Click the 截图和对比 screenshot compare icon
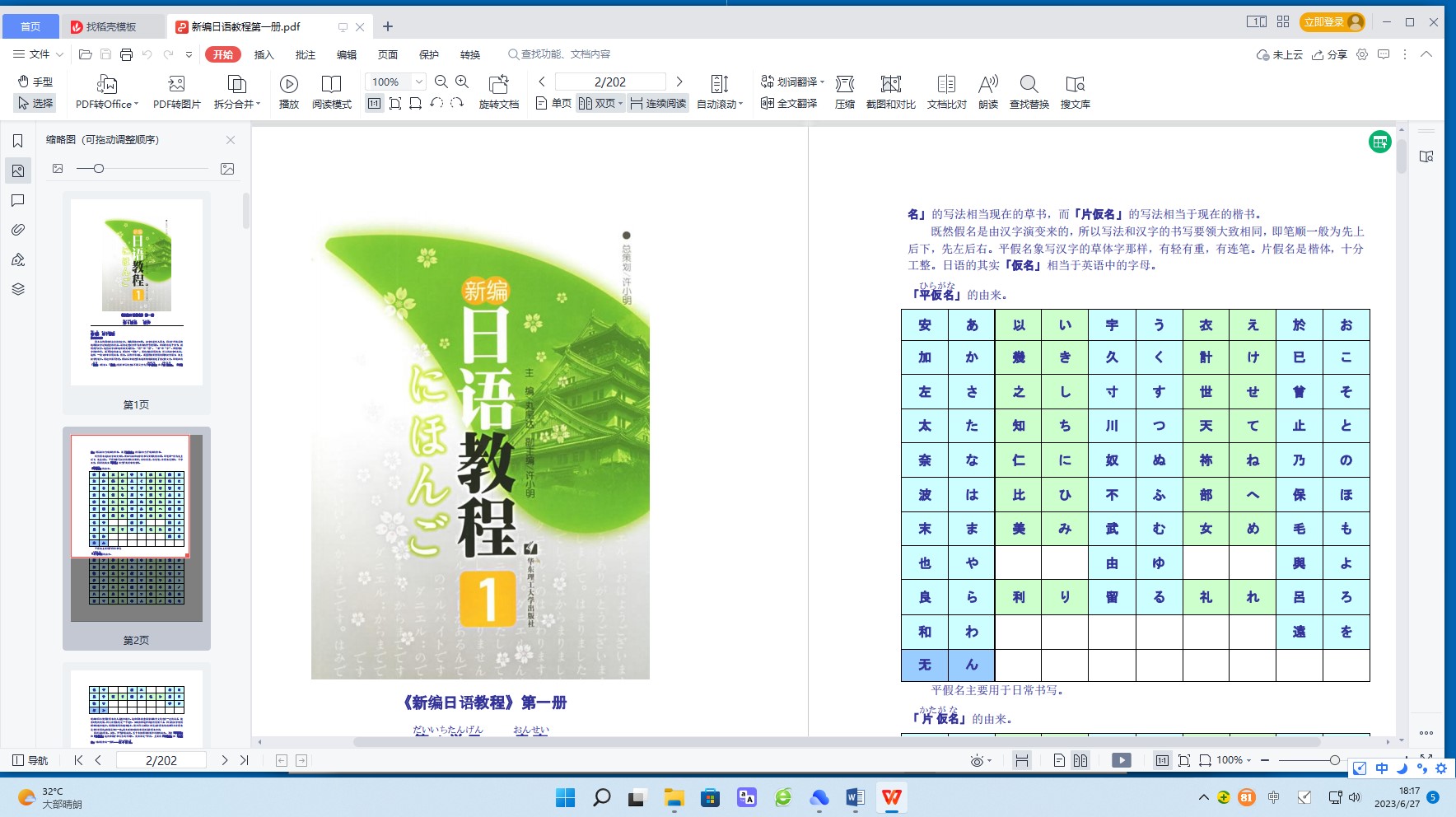Image resolution: width=1456 pixels, height=817 pixels. pos(890,91)
